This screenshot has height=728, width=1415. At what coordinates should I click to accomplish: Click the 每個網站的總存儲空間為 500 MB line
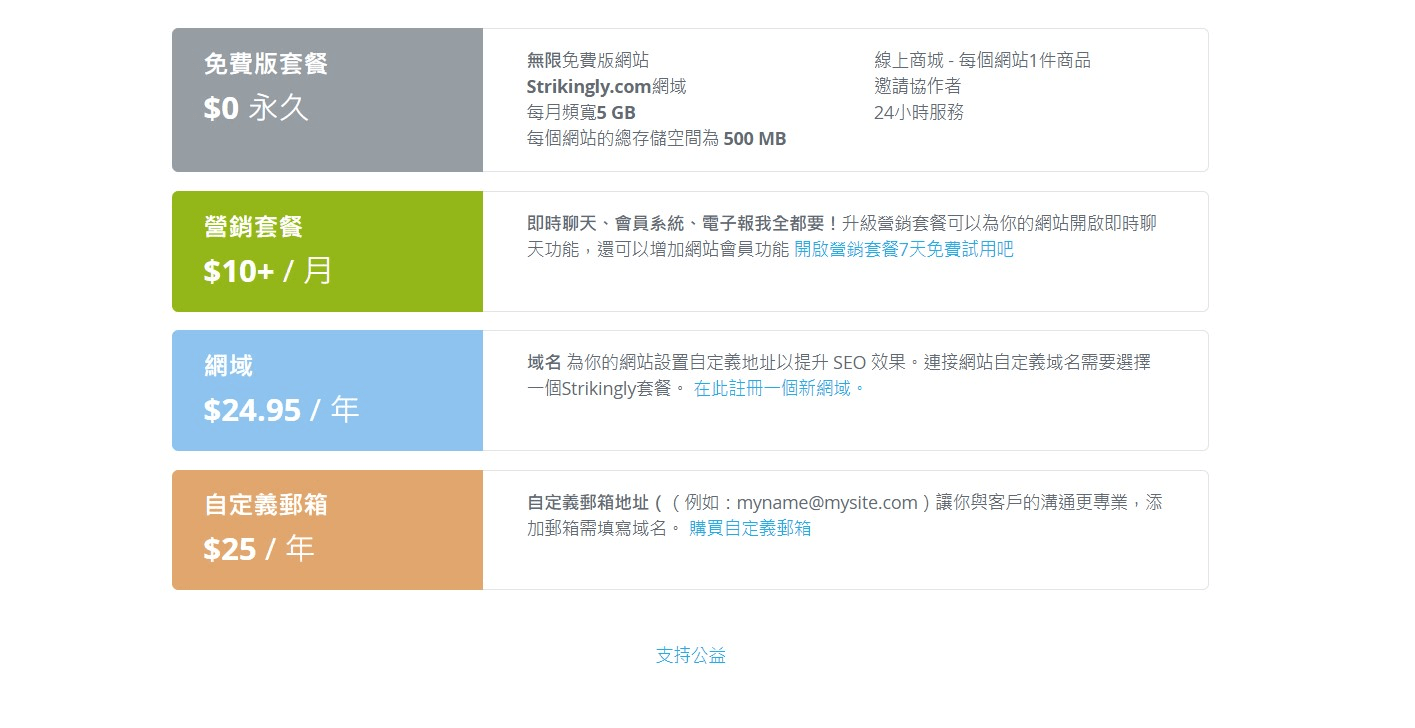pyautogui.click(x=656, y=139)
